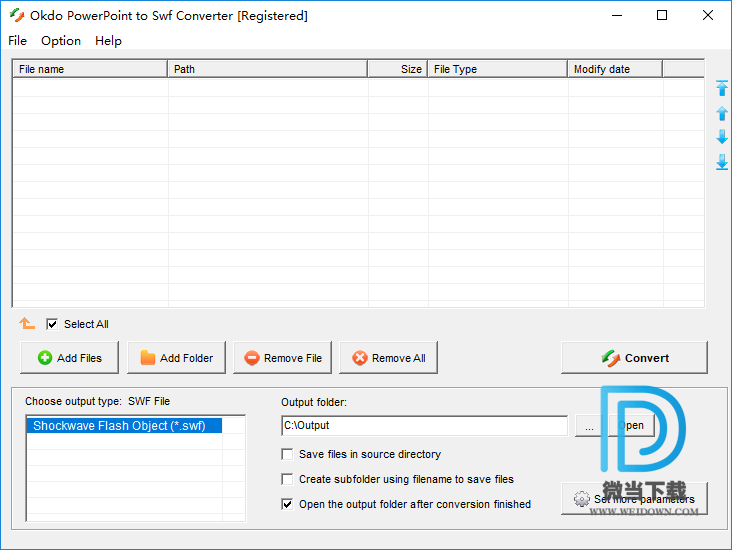
Task: Select Shockwave Flash Object (*.swf) output type
Action: [x=124, y=426]
